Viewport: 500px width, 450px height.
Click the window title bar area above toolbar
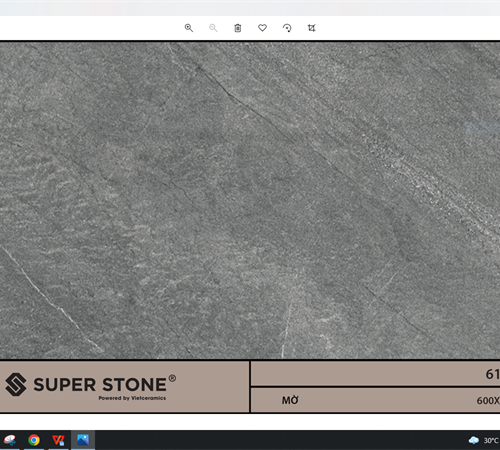250,8
